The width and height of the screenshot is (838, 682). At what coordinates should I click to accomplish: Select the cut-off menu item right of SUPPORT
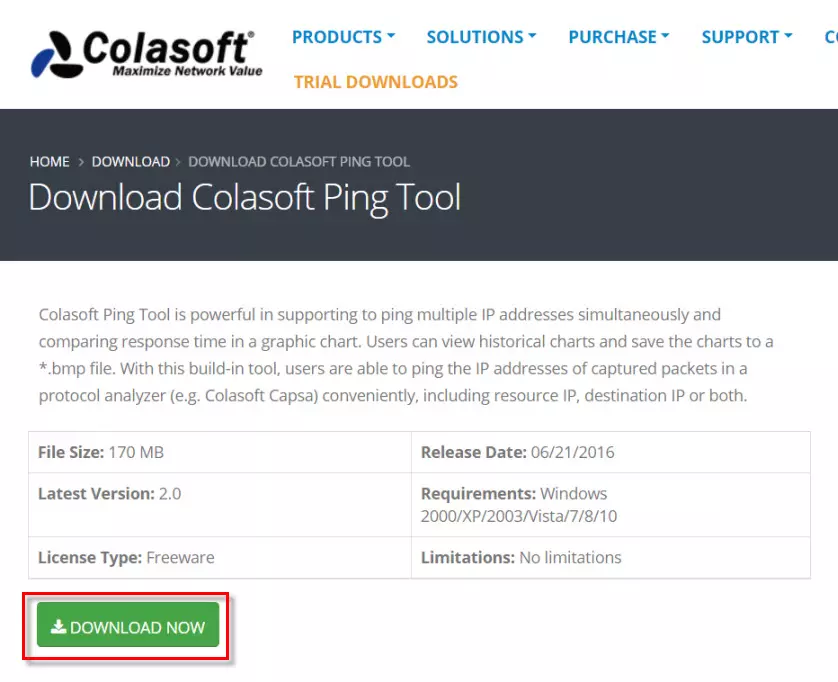[831, 37]
